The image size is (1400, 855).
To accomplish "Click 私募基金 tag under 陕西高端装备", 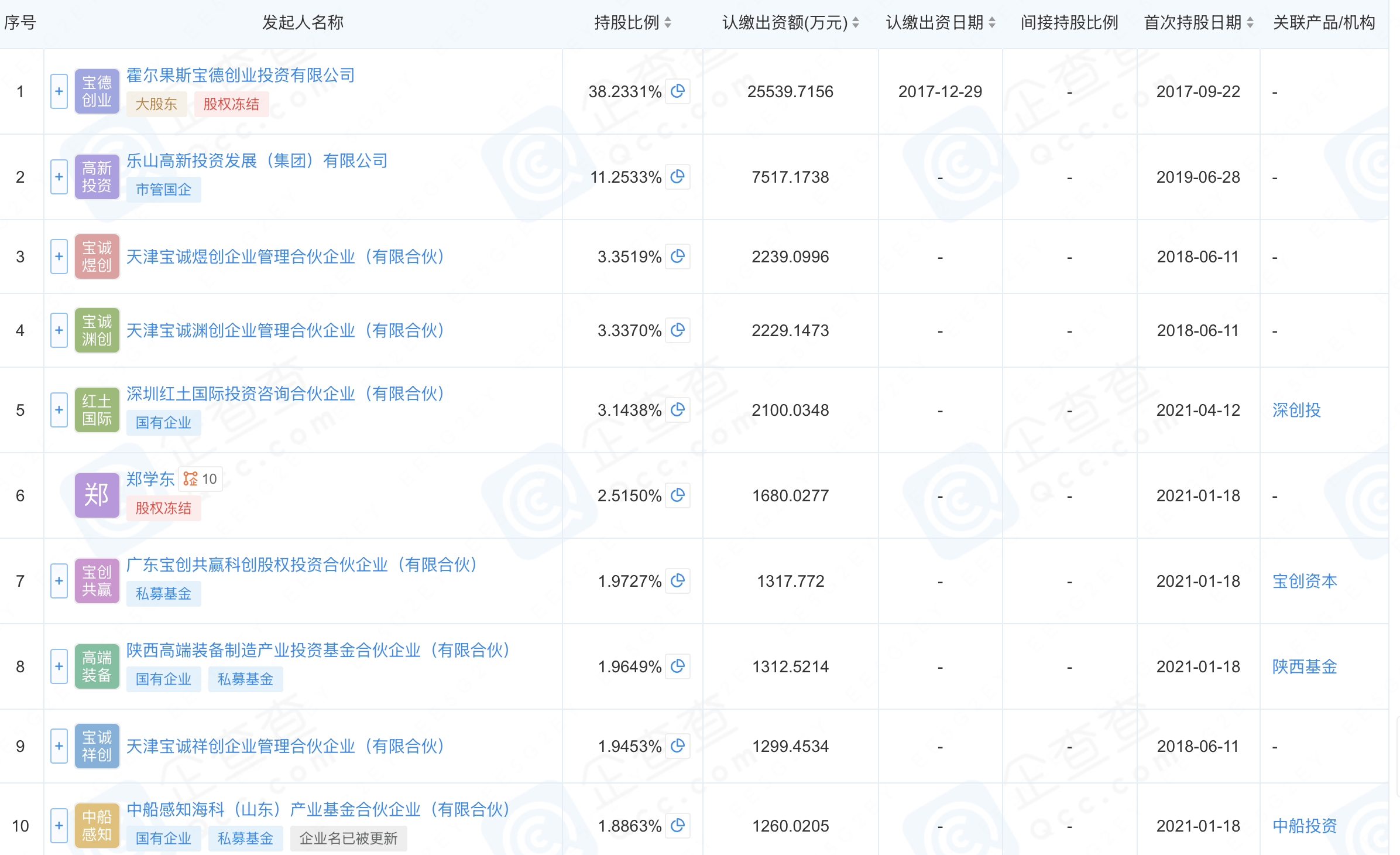I will (245, 679).
